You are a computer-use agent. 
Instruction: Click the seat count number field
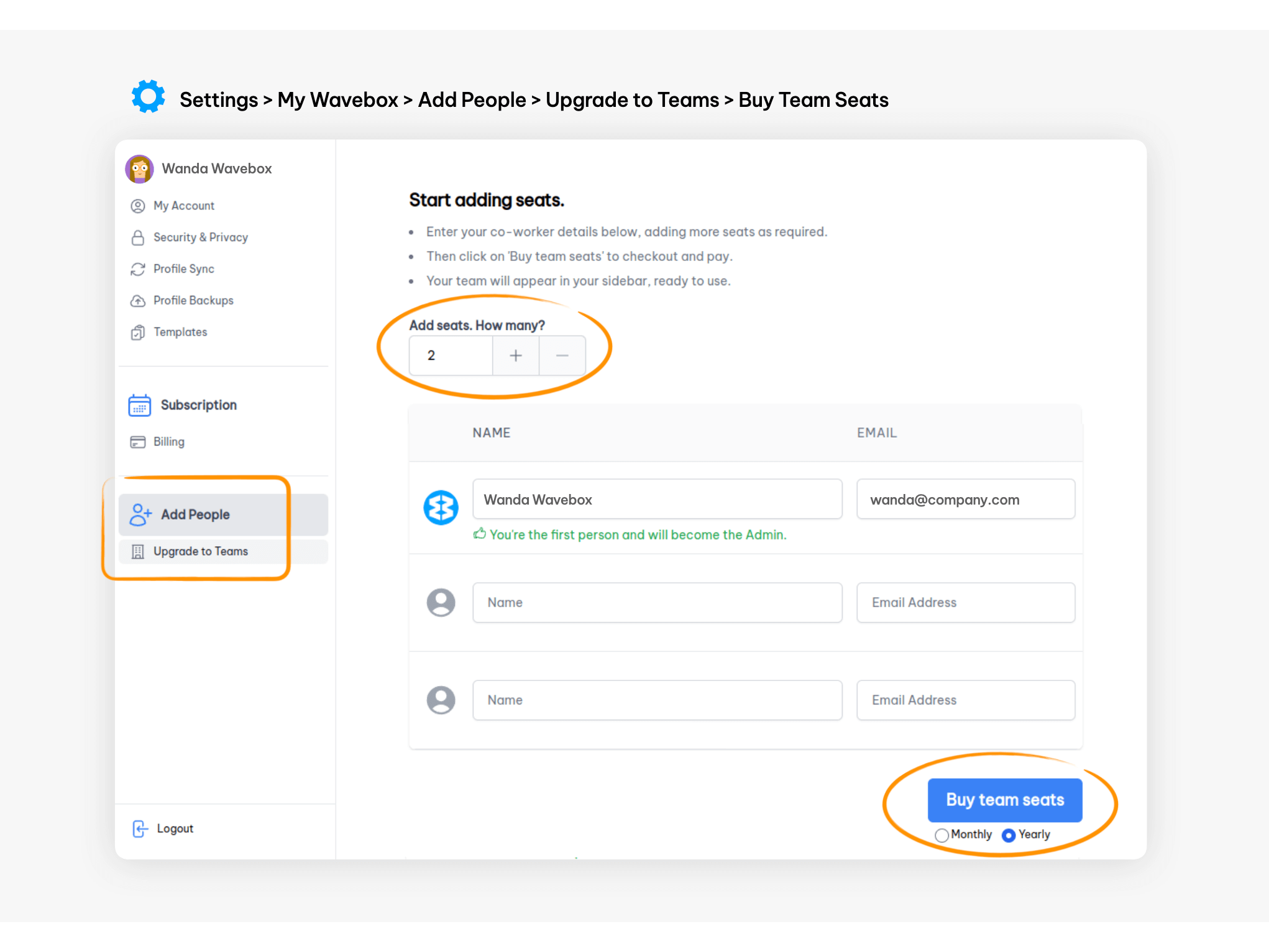coord(451,355)
